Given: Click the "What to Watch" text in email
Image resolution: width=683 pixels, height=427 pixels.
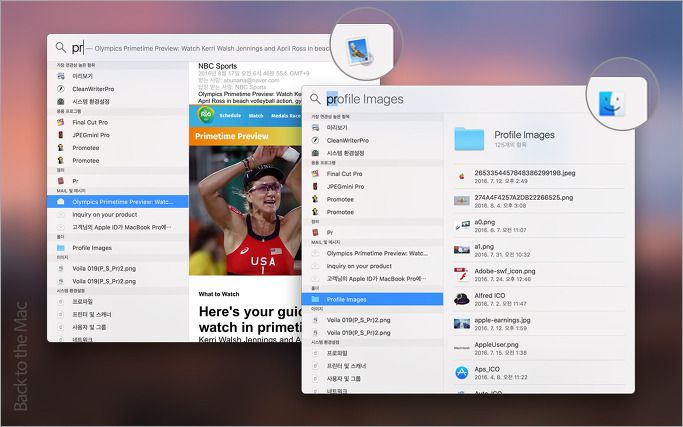Looking at the screenshot, I should [219, 294].
